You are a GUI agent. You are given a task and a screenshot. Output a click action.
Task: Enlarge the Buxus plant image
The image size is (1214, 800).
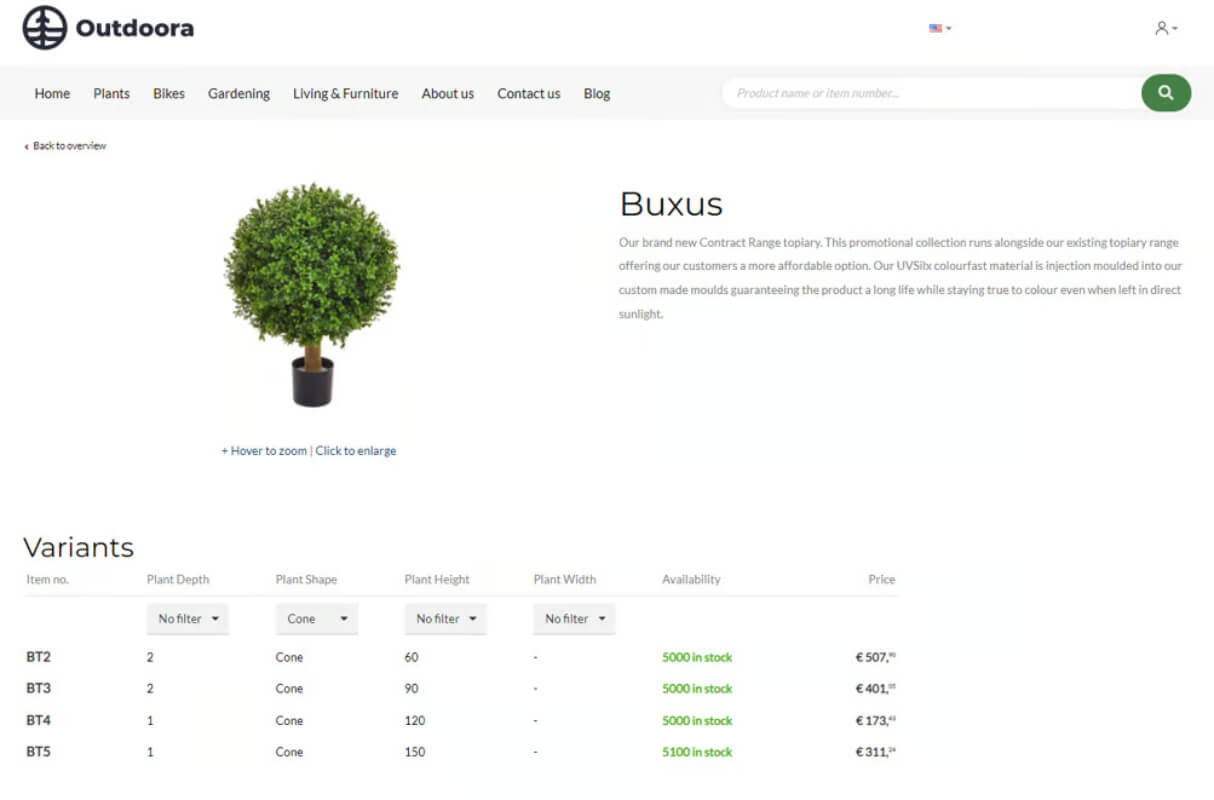(x=311, y=295)
